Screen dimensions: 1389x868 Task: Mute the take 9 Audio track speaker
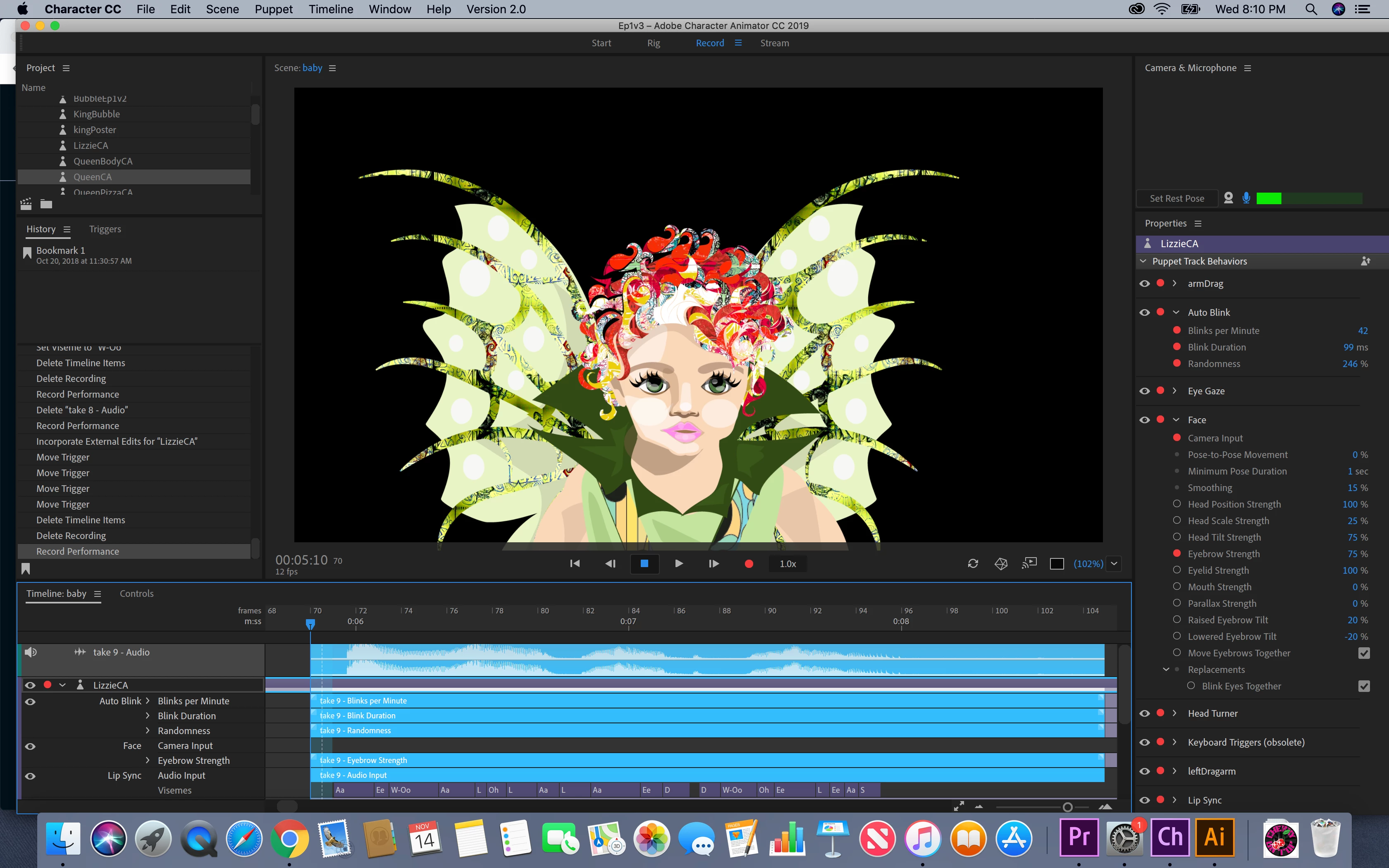coord(31,652)
